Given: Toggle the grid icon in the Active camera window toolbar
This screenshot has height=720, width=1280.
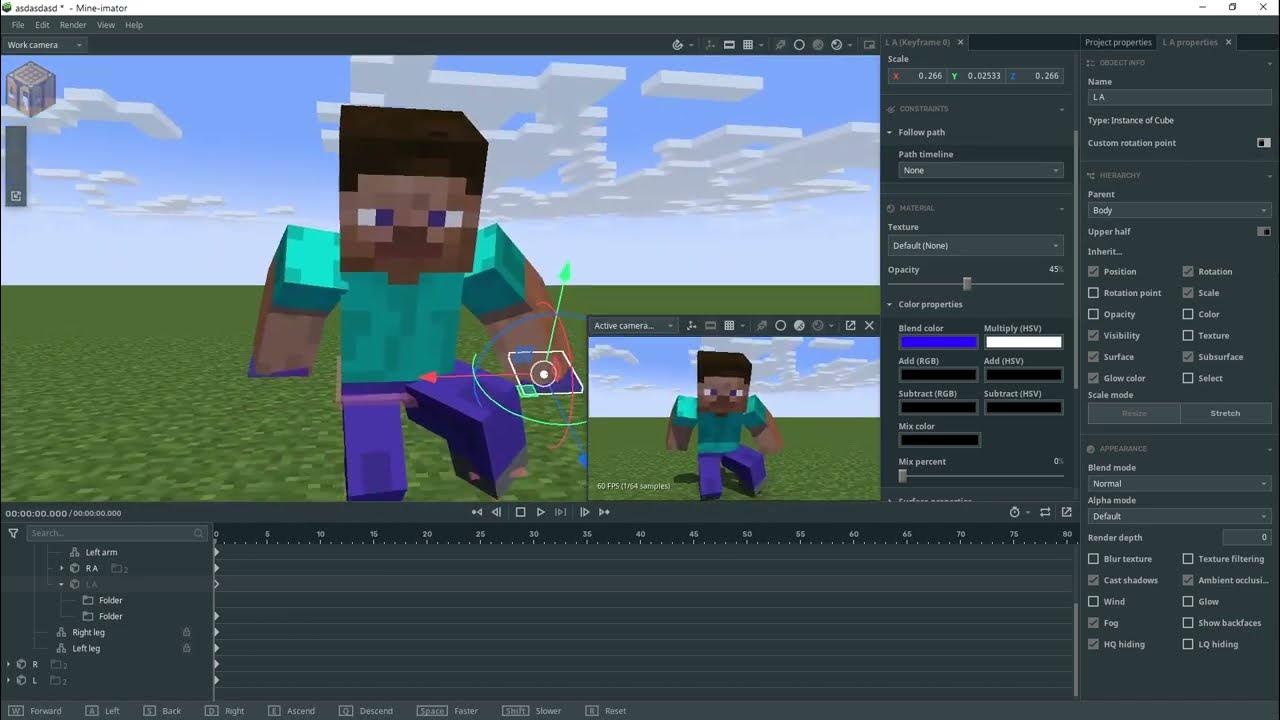Looking at the screenshot, I should click(x=729, y=325).
